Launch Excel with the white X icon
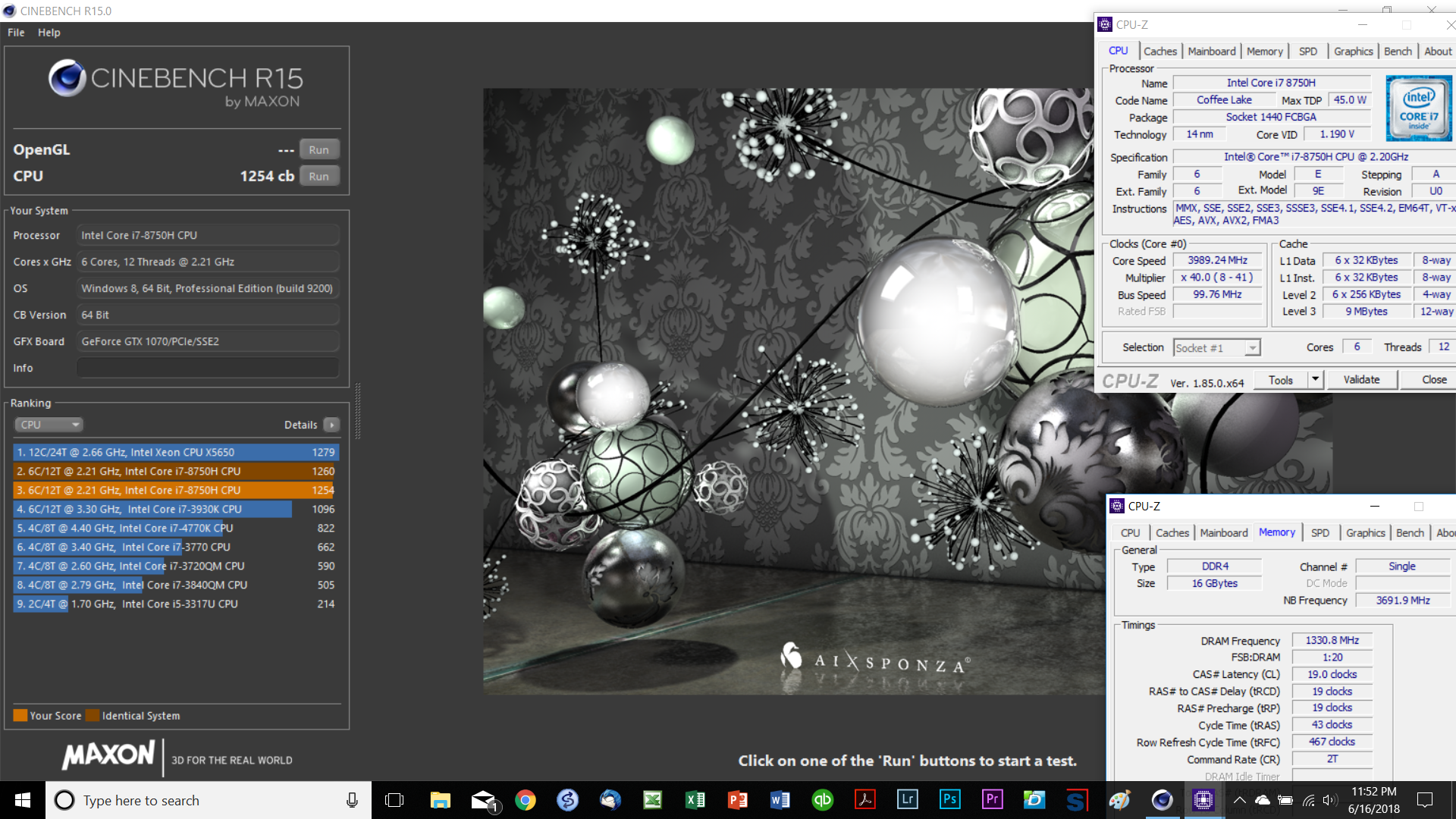 tap(695, 800)
